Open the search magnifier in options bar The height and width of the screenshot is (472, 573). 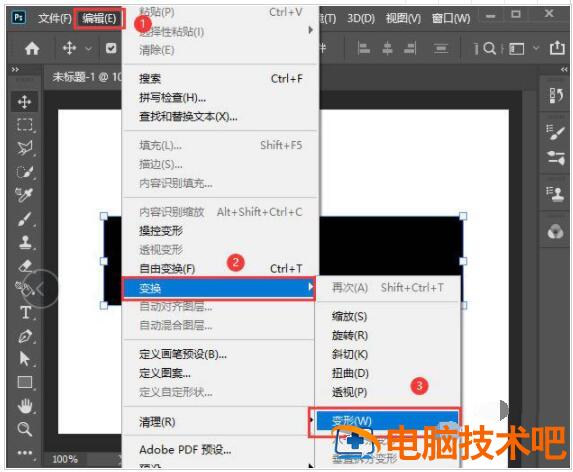[x=489, y=48]
